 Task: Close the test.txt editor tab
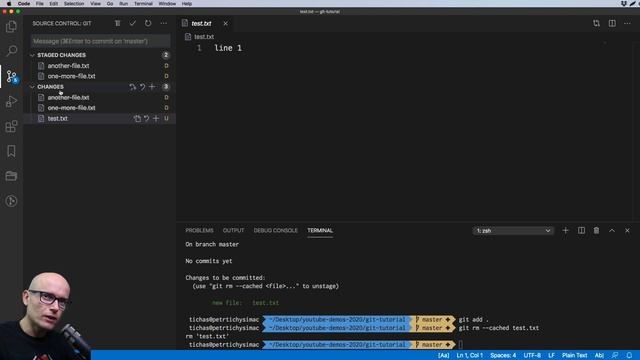pyautogui.click(x=225, y=24)
